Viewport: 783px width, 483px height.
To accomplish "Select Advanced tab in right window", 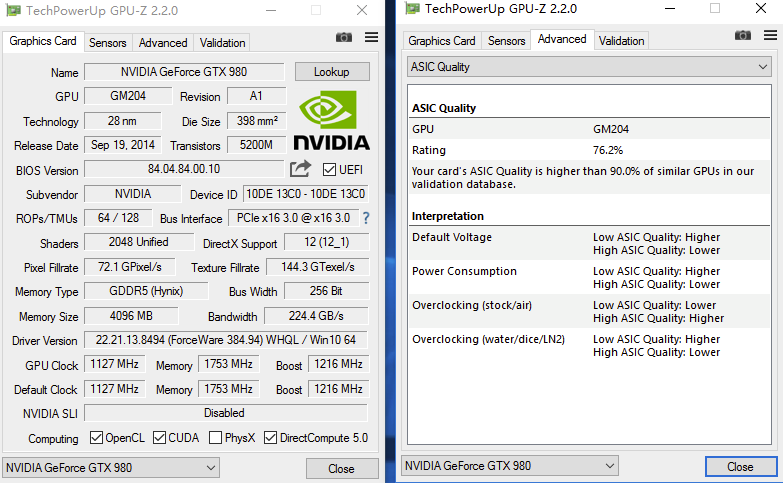I will (562, 39).
